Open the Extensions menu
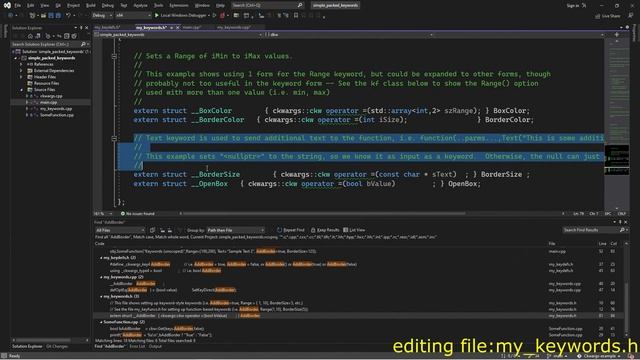This screenshot has height=360, width=640. [179, 5]
